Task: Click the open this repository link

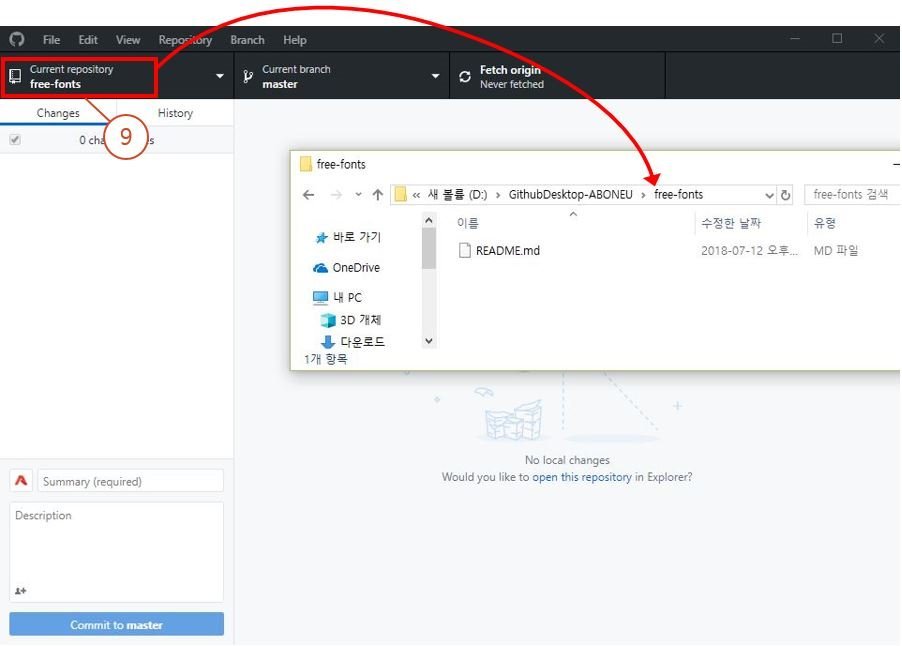Action: pyautogui.click(x=582, y=477)
